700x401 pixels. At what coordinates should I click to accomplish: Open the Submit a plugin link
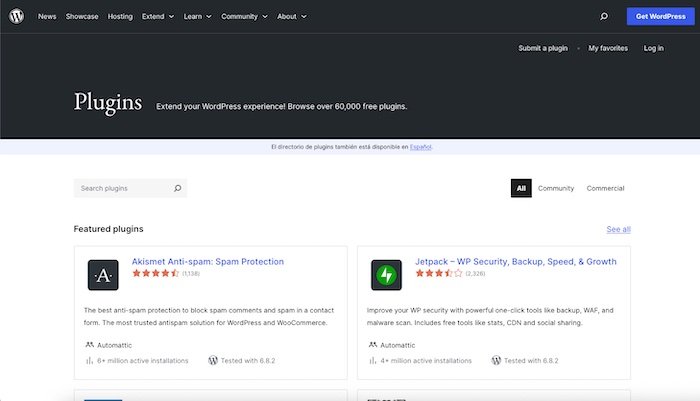click(x=543, y=48)
